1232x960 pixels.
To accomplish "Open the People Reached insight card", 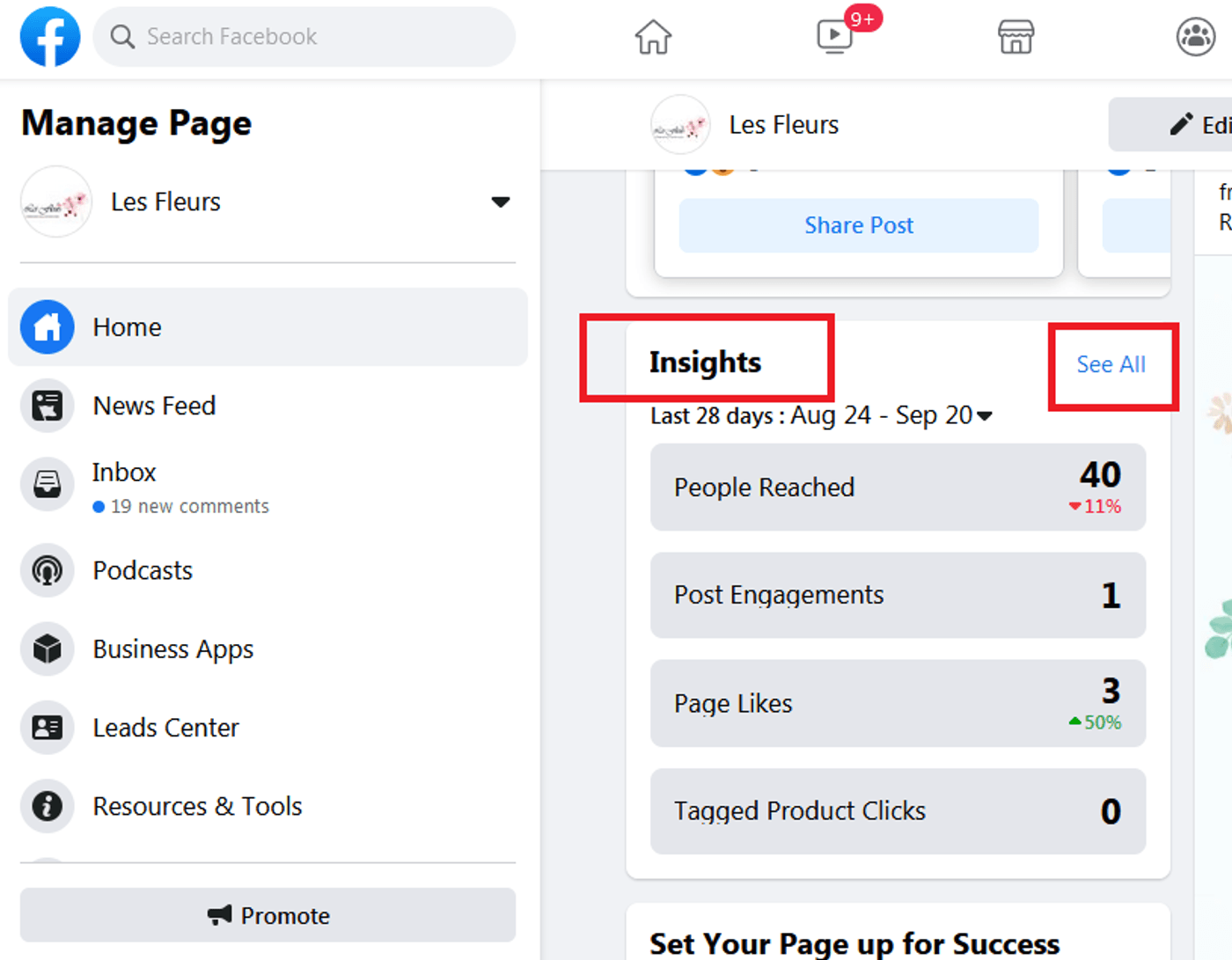I will pos(898,487).
